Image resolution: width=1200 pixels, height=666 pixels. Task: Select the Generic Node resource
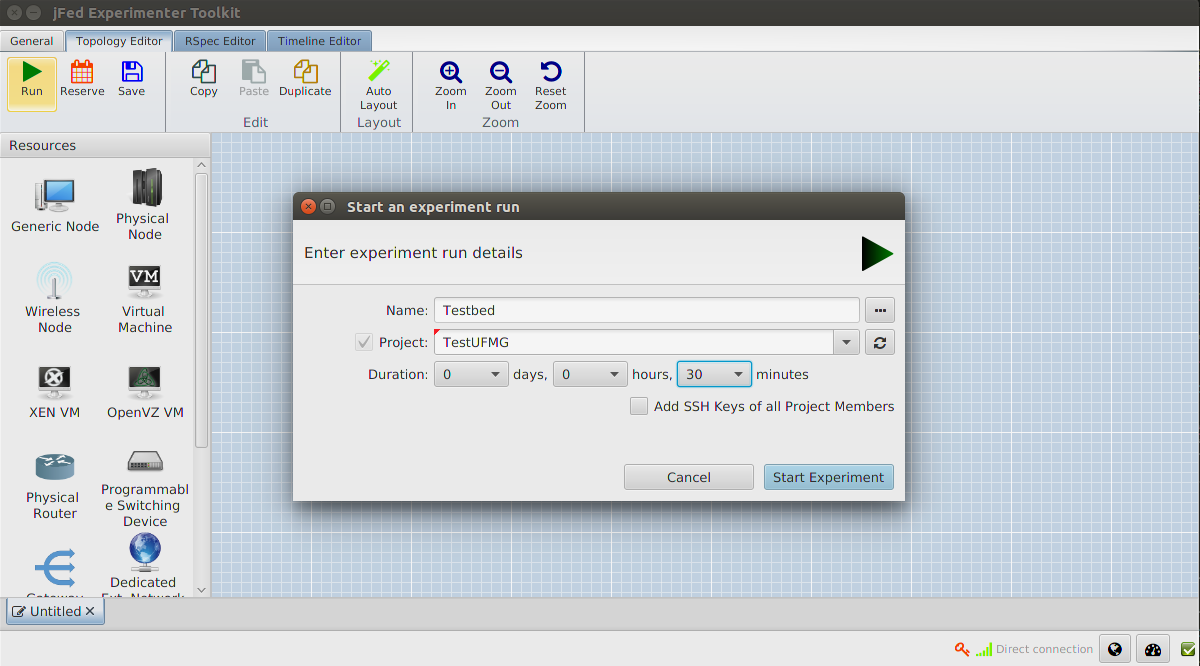coord(55,205)
